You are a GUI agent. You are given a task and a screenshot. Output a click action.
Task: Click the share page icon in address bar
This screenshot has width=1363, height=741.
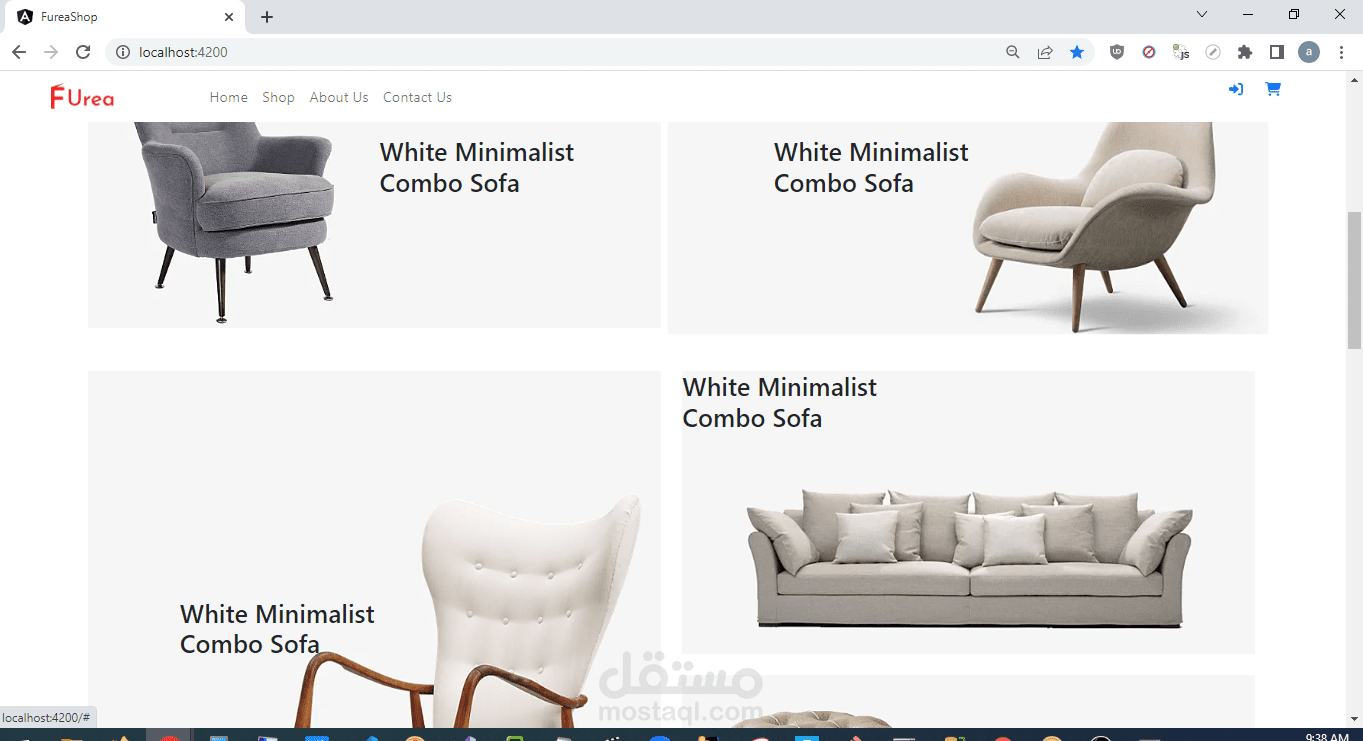(1045, 52)
